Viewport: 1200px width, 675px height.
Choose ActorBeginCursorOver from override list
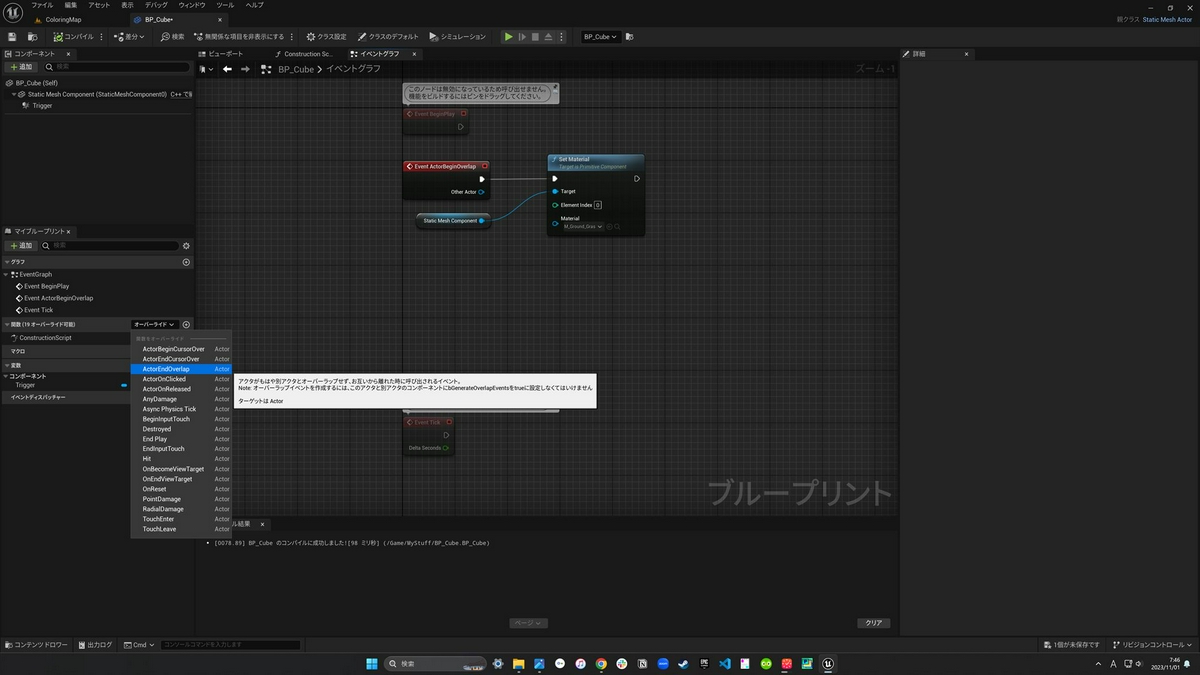tap(181, 349)
